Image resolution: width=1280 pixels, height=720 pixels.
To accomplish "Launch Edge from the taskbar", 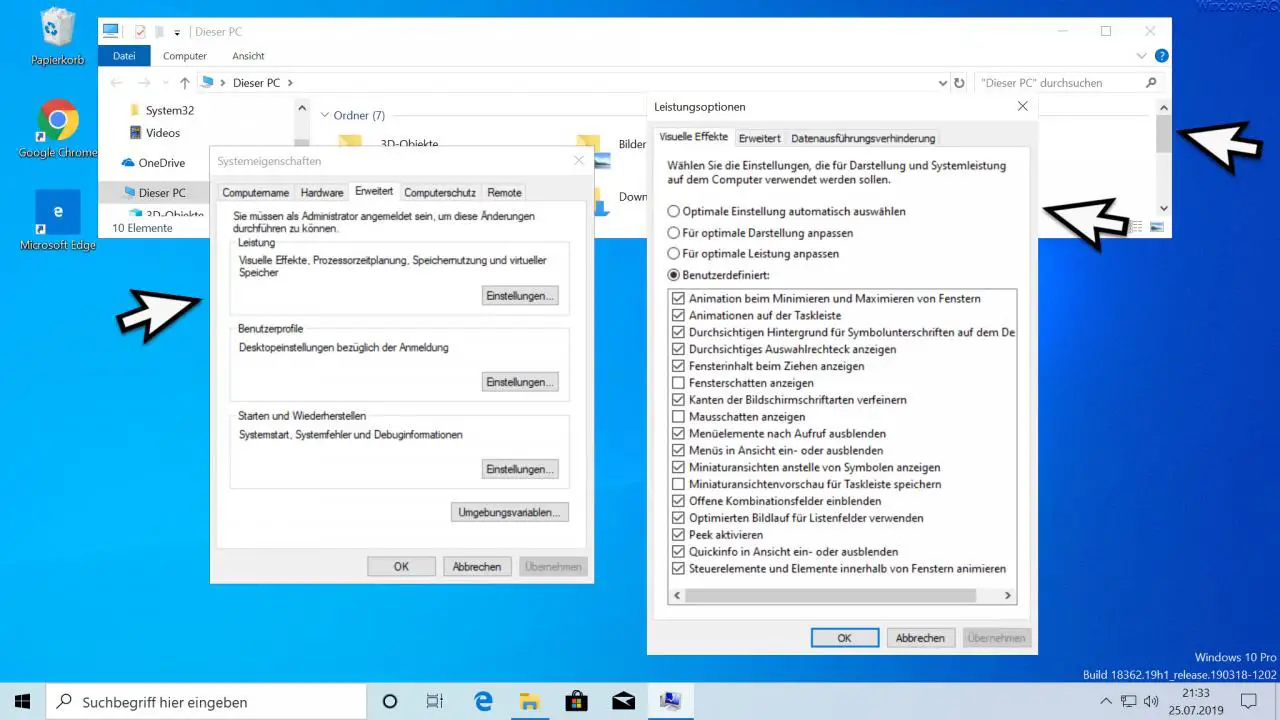I will (482, 702).
